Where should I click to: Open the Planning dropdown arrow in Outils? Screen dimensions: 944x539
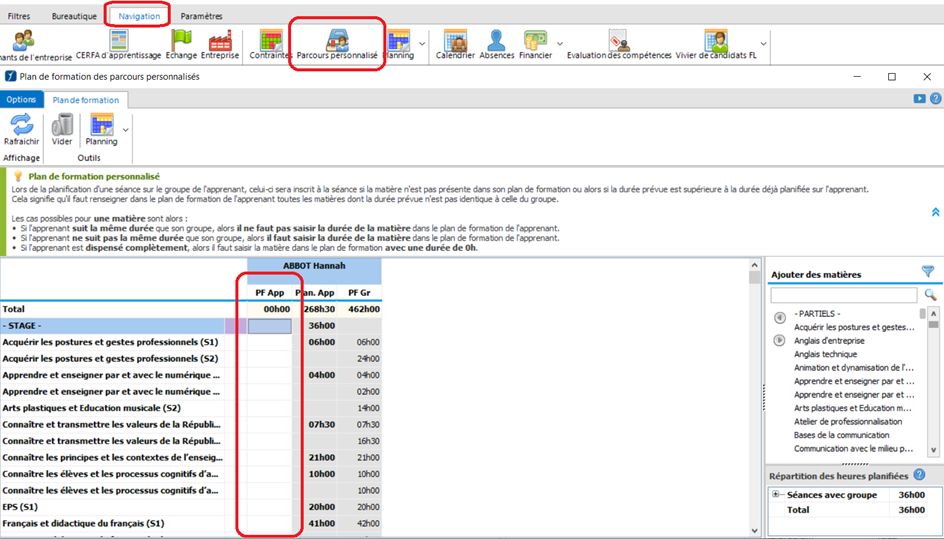pyautogui.click(x=125, y=129)
